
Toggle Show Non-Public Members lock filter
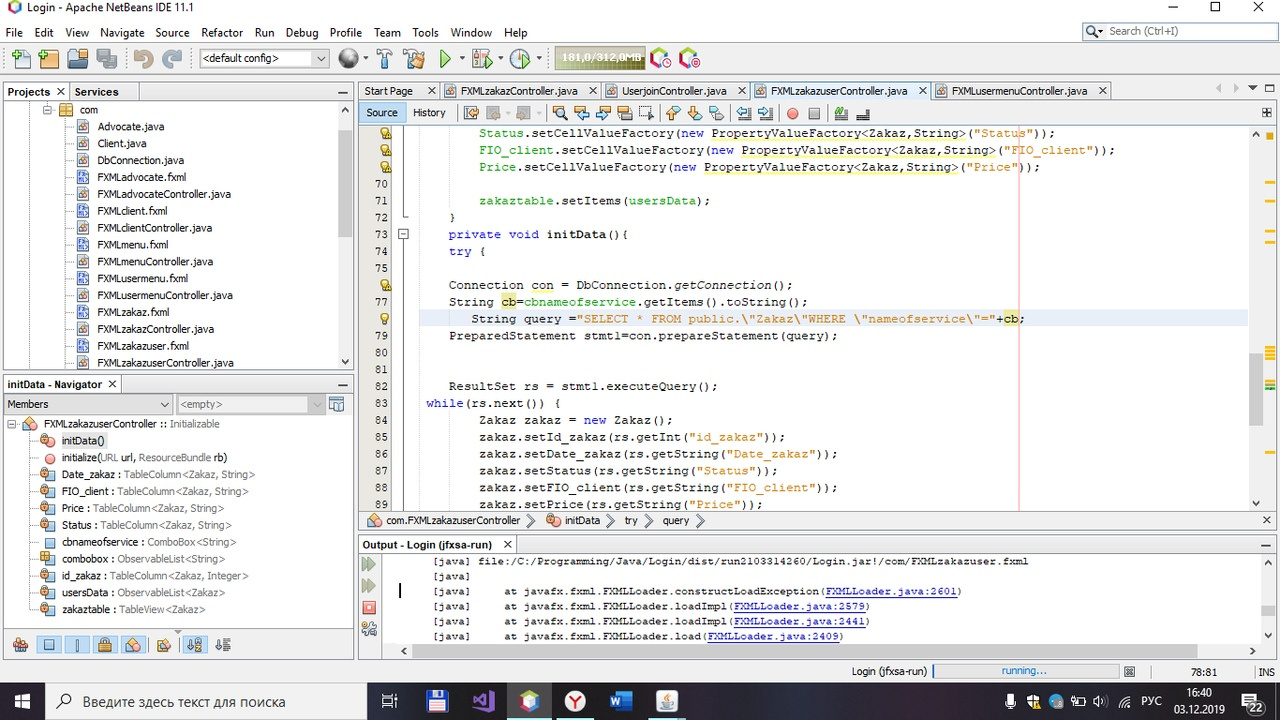pos(104,645)
